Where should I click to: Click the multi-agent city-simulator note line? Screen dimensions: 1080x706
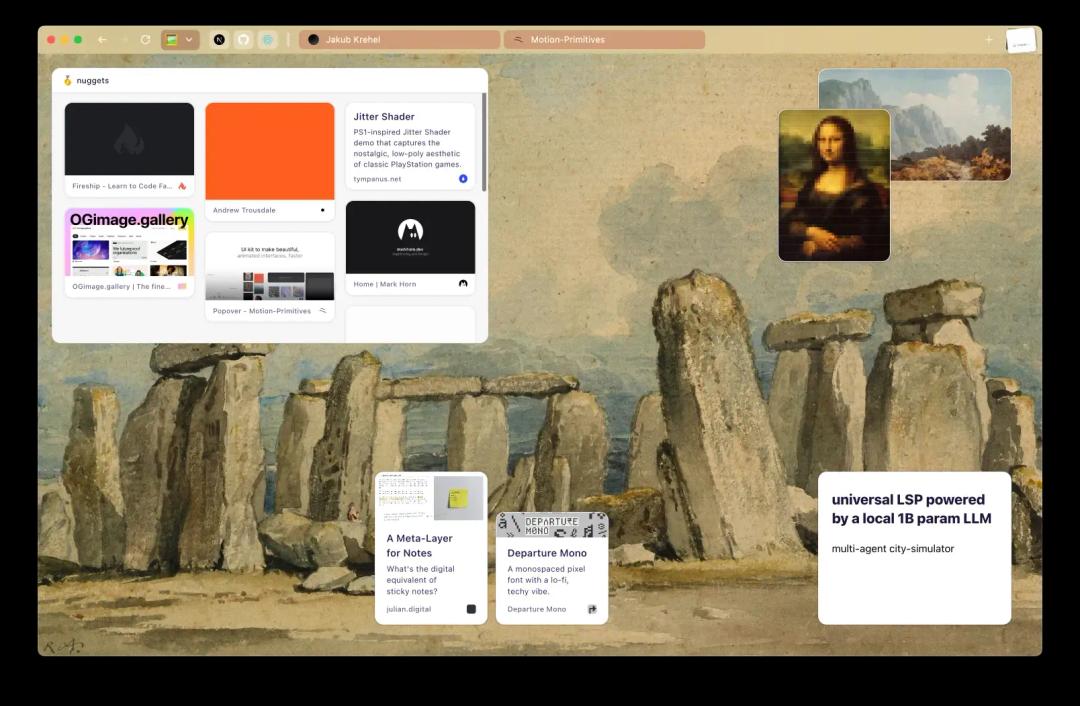pos(893,549)
